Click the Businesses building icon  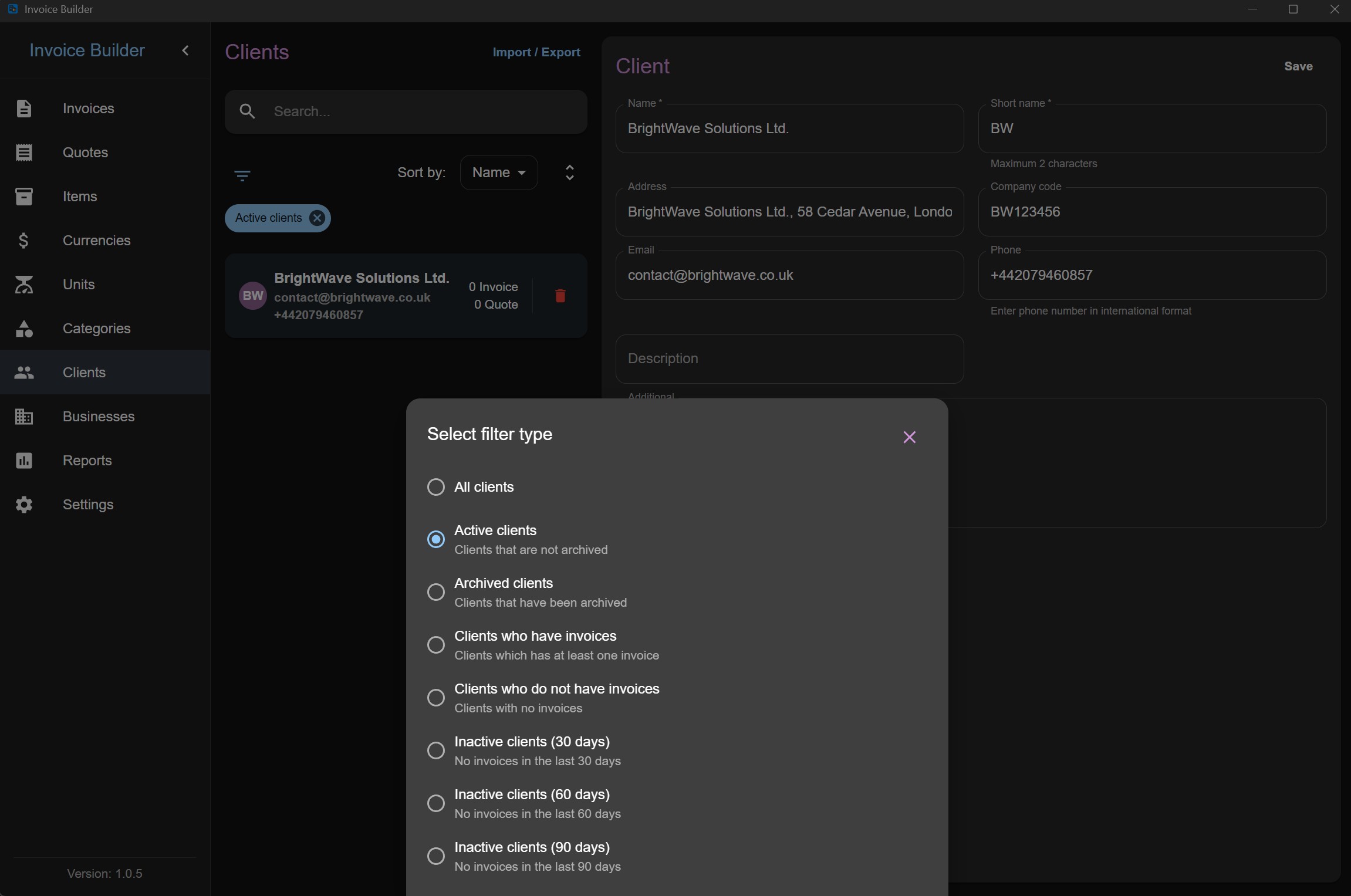click(x=24, y=417)
